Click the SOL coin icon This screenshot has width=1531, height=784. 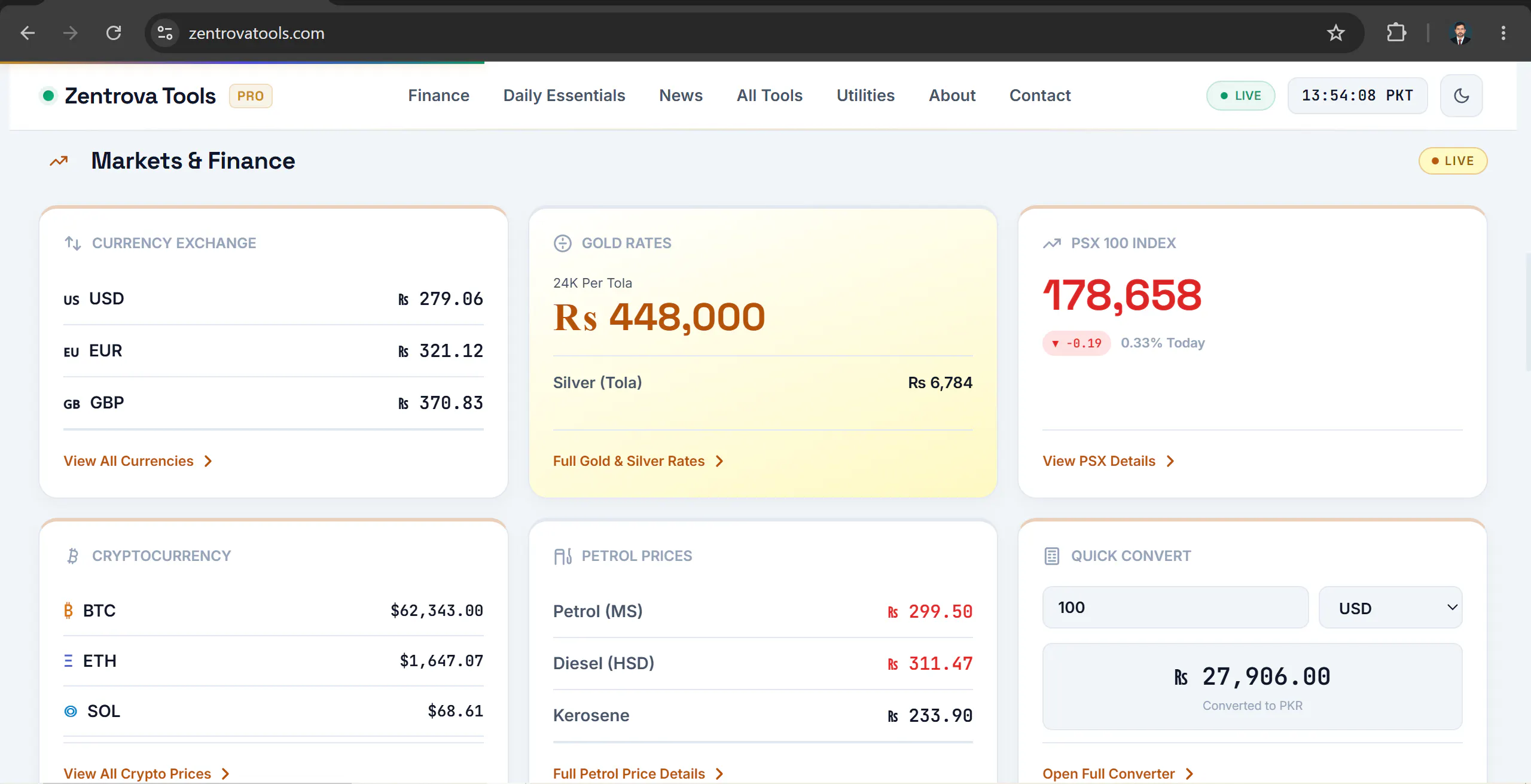(x=71, y=711)
